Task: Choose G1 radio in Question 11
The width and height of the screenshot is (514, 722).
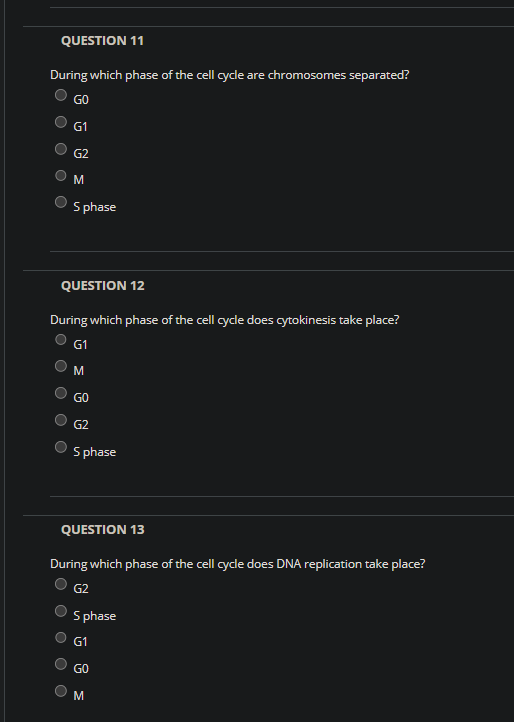Action: 61,122
